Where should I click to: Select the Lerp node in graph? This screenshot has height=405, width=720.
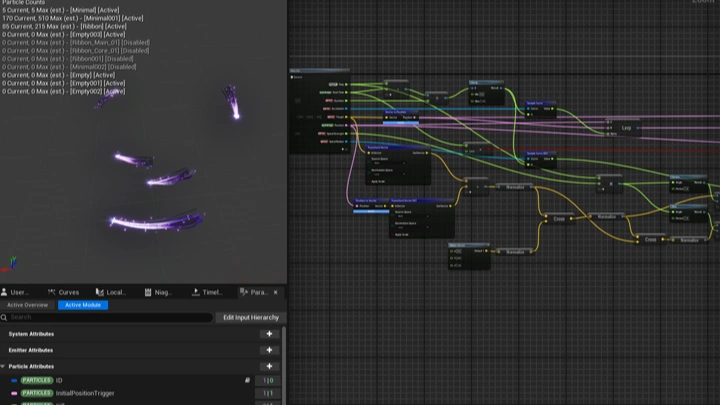[x=626, y=127]
